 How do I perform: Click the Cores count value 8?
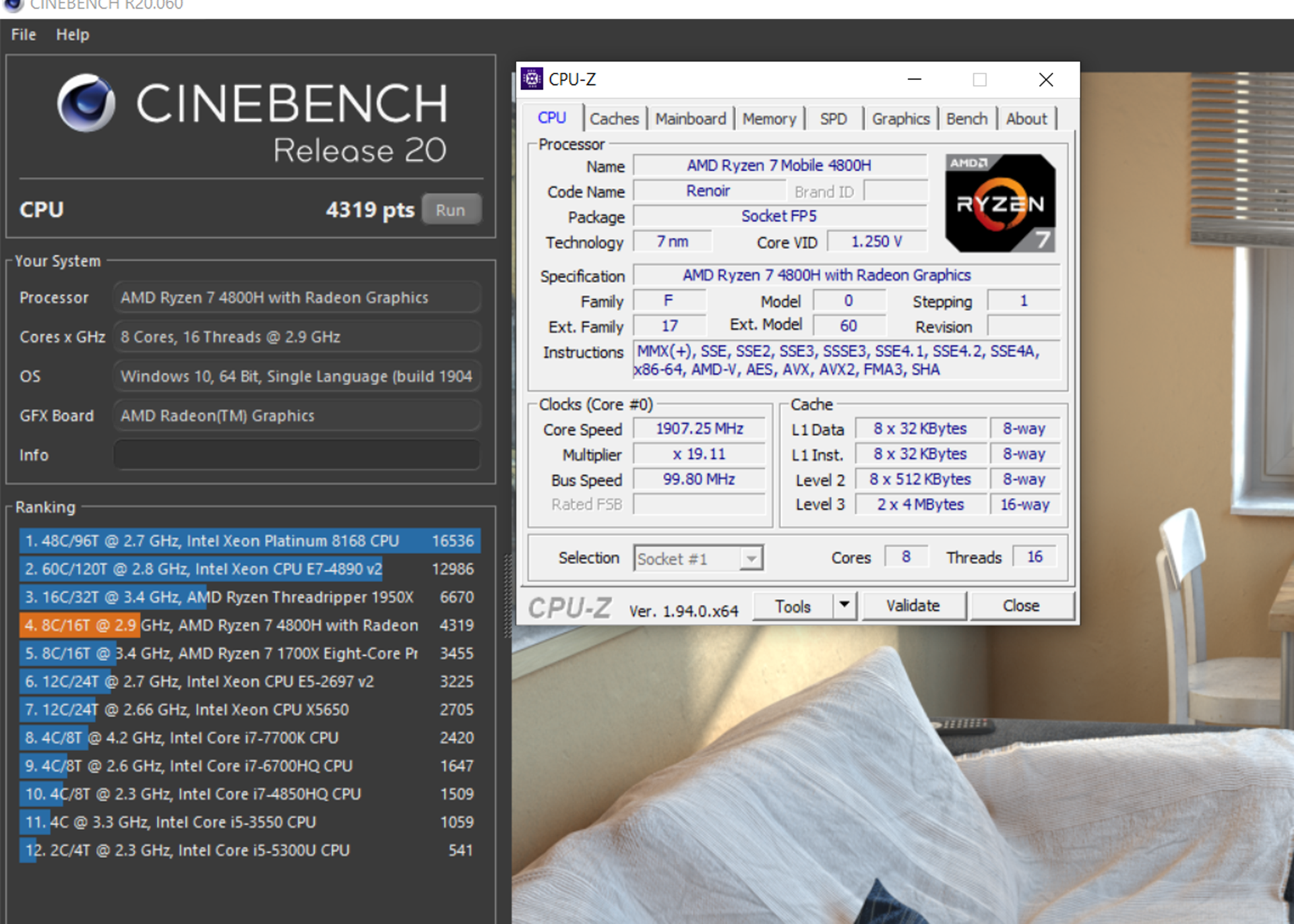pyautogui.click(x=906, y=557)
